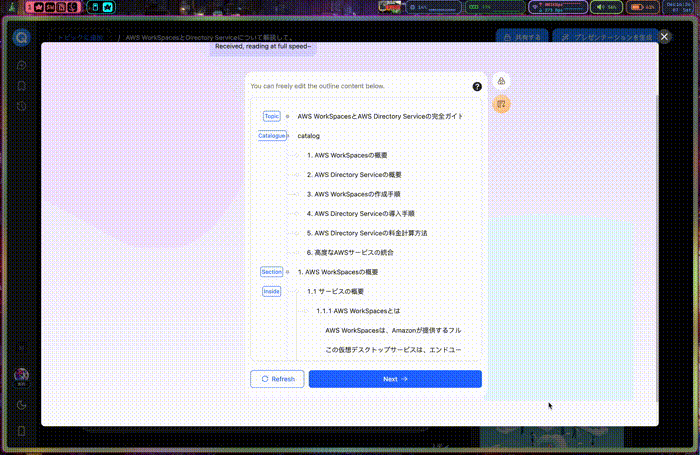Collapse the '1.1 サービスの概要' node diamond

tap(296, 291)
